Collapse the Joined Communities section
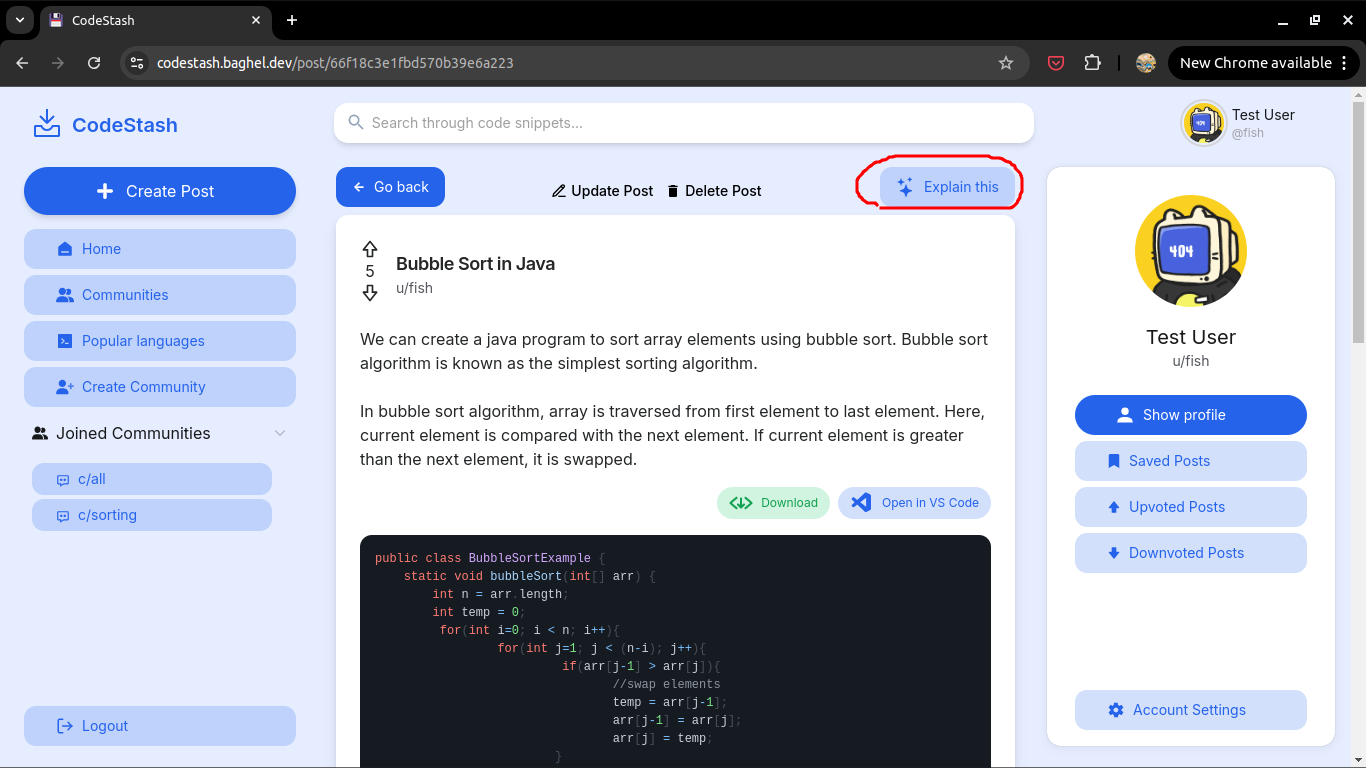Image resolution: width=1366 pixels, height=768 pixels. [x=280, y=433]
